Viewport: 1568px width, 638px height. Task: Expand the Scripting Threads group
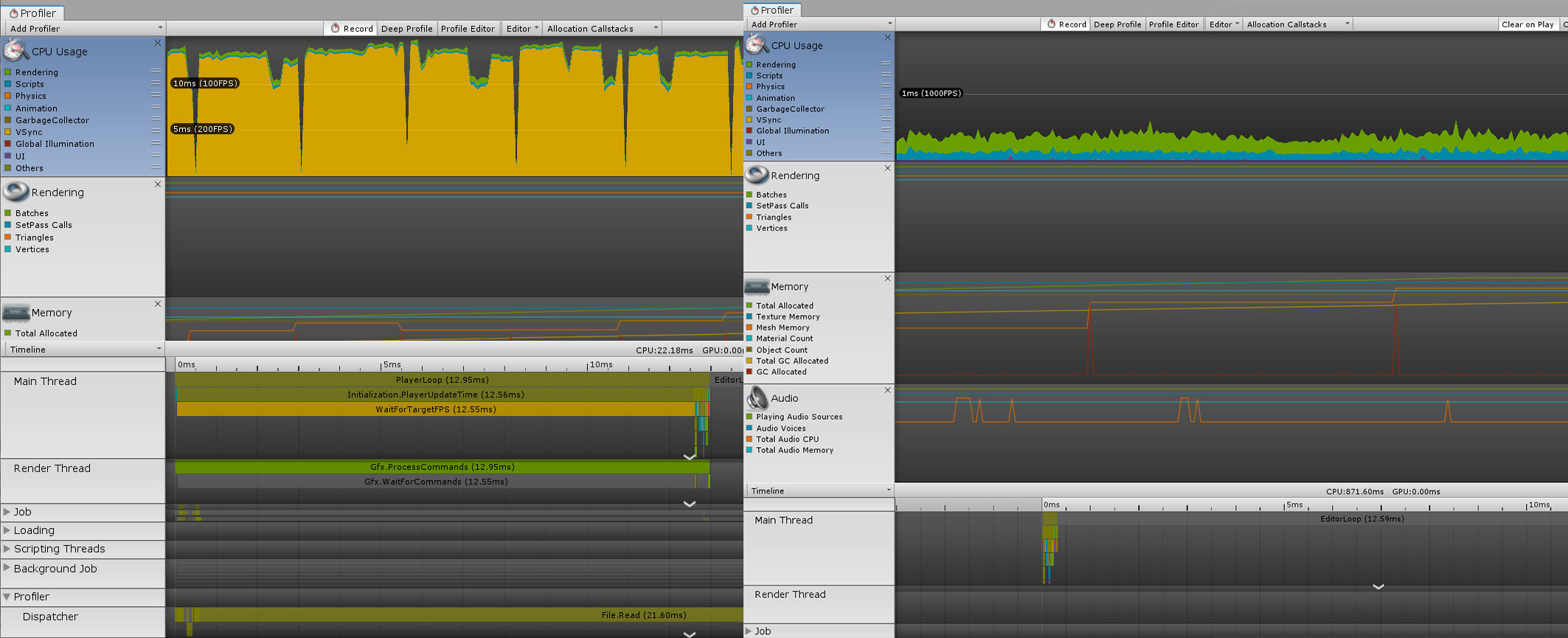pos(7,548)
